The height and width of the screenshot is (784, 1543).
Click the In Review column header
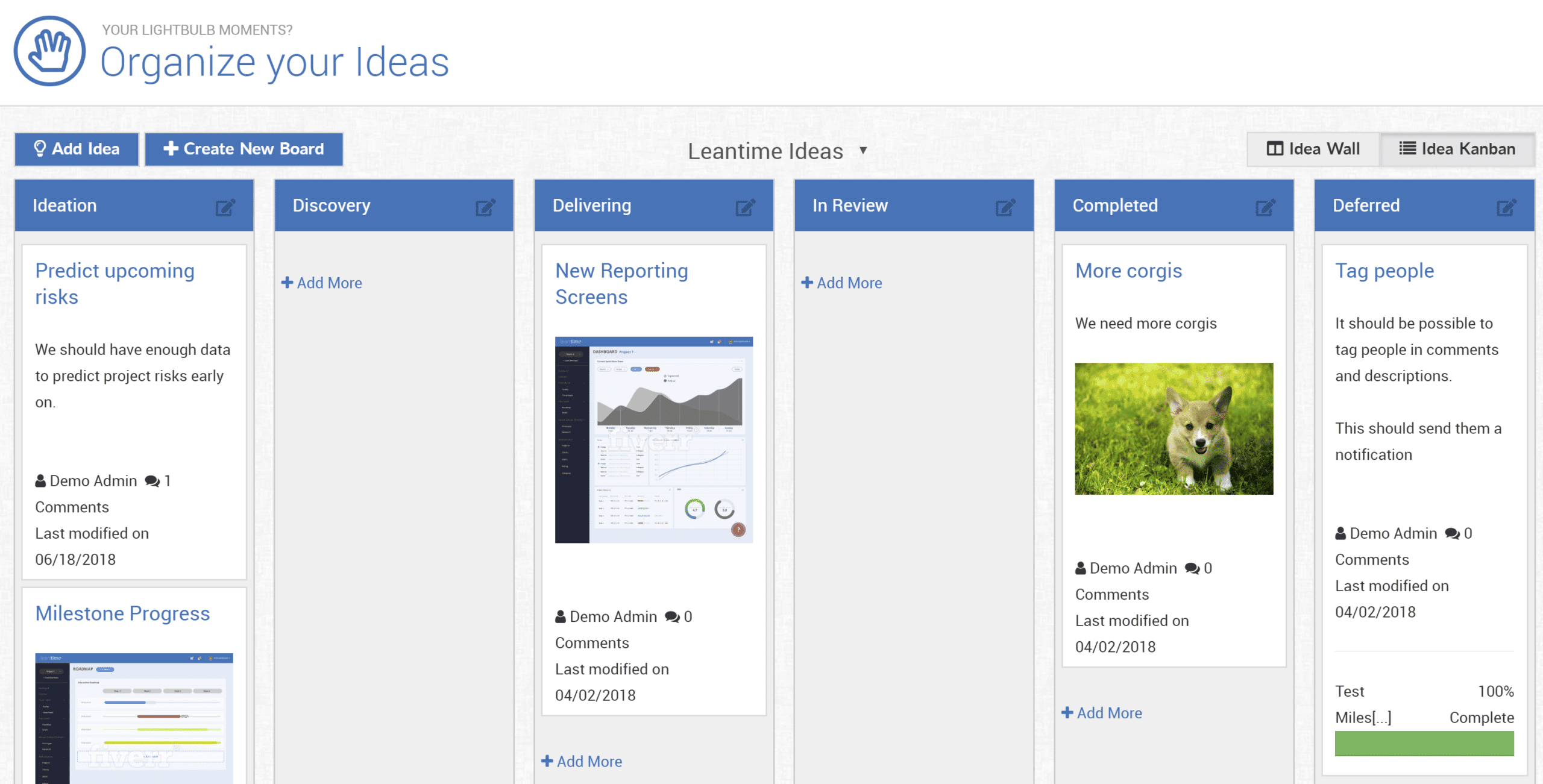click(914, 205)
